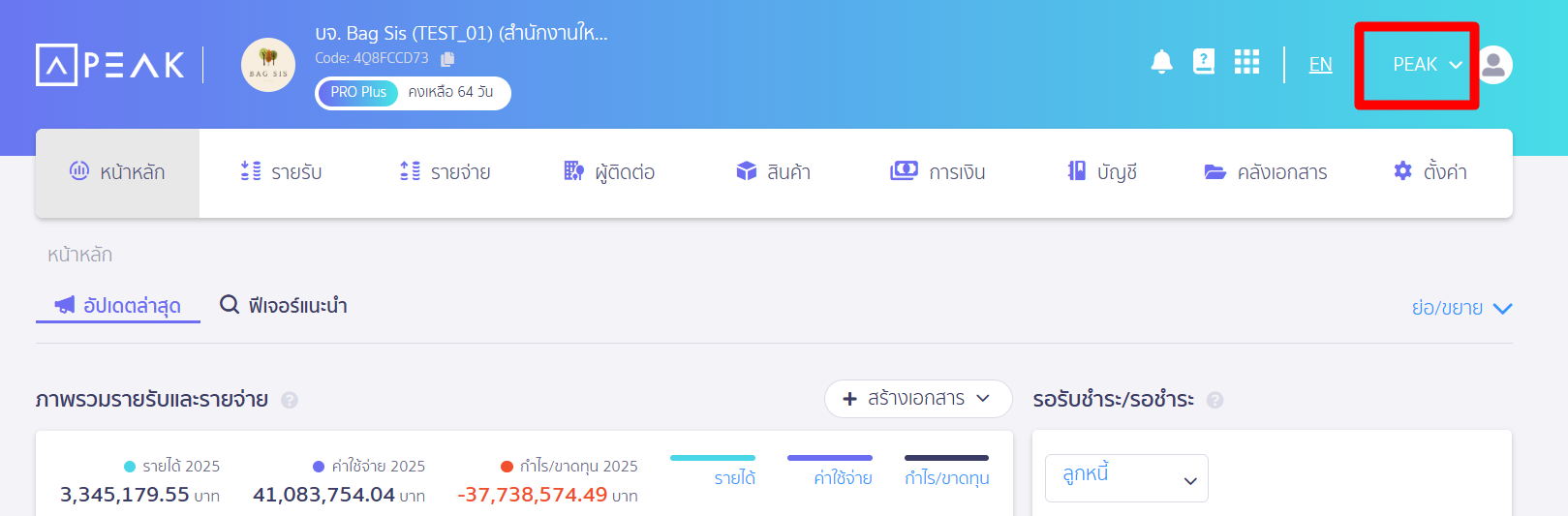This screenshot has width=1568, height=516.
Task: Click the คงเหลือ 64 วัน label
Action: 450,92
